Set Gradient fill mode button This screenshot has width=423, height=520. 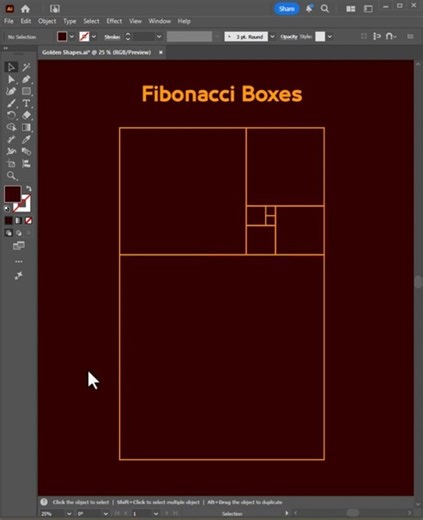pyautogui.click(x=19, y=220)
